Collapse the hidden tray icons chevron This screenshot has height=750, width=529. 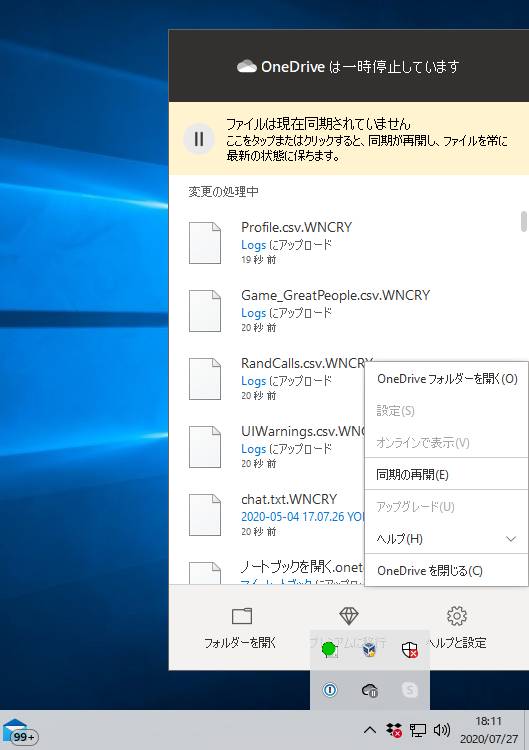pyautogui.click(x=370, y=730)
